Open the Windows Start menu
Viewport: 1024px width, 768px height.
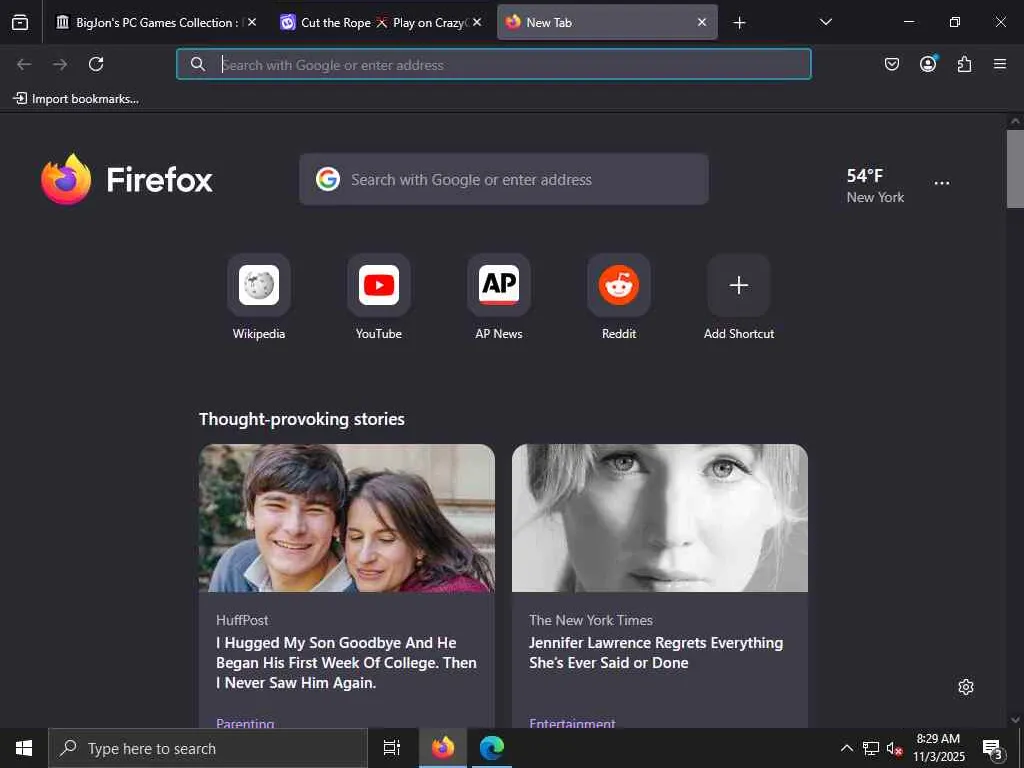24,748
